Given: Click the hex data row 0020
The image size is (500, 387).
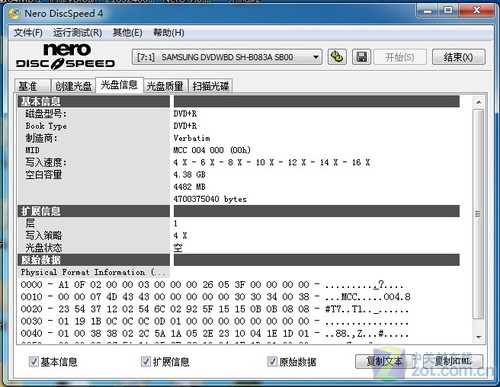Looking at the screenshot, I should coord(214,309).
